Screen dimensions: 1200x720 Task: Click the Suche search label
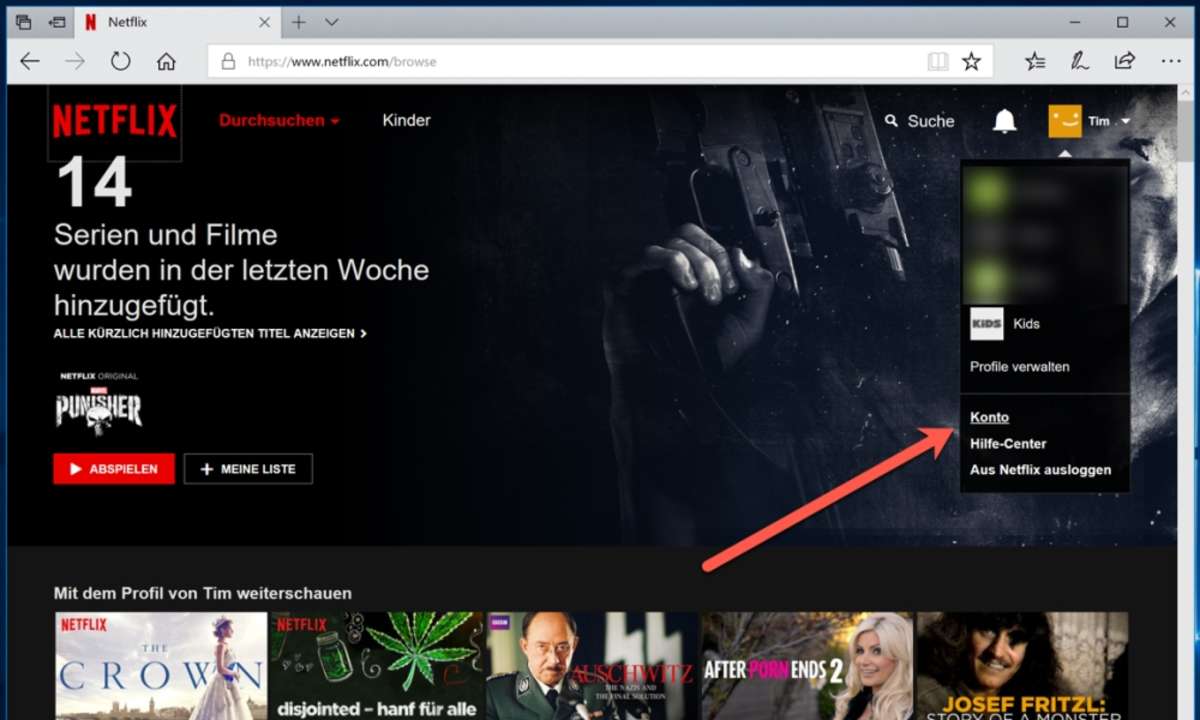coord(931,121)
